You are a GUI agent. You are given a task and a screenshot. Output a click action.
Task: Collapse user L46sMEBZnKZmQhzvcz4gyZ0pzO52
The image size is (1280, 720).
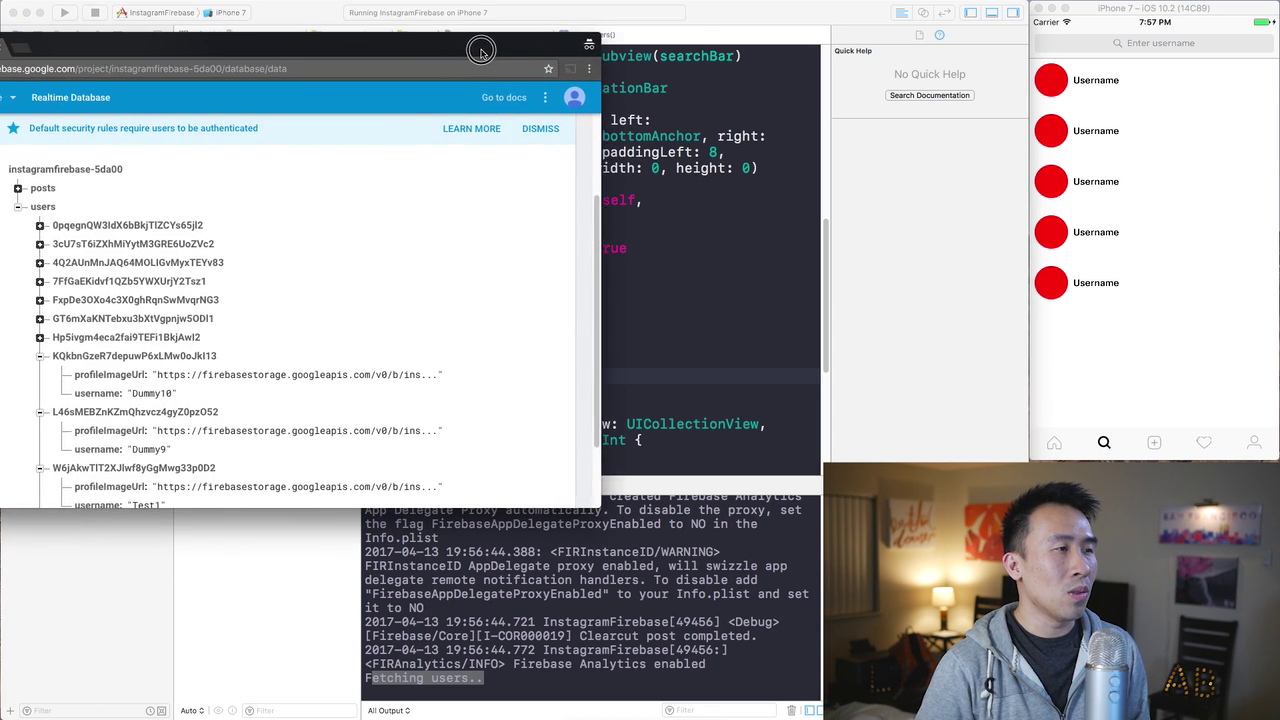tap(40, 412)
